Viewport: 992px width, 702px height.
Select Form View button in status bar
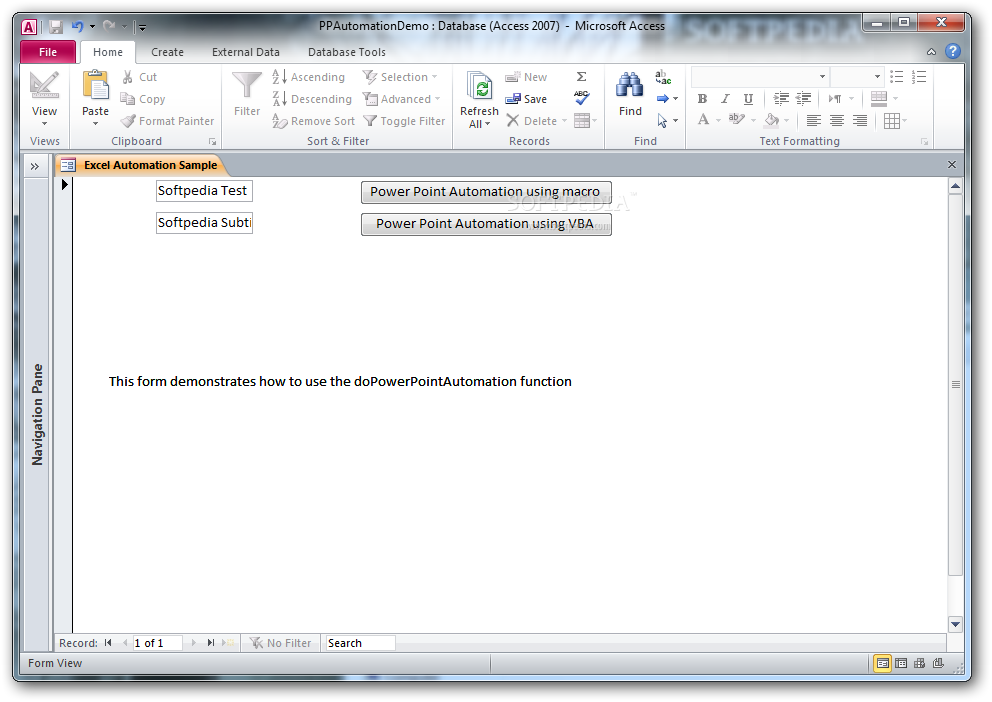tap(882, 663)
